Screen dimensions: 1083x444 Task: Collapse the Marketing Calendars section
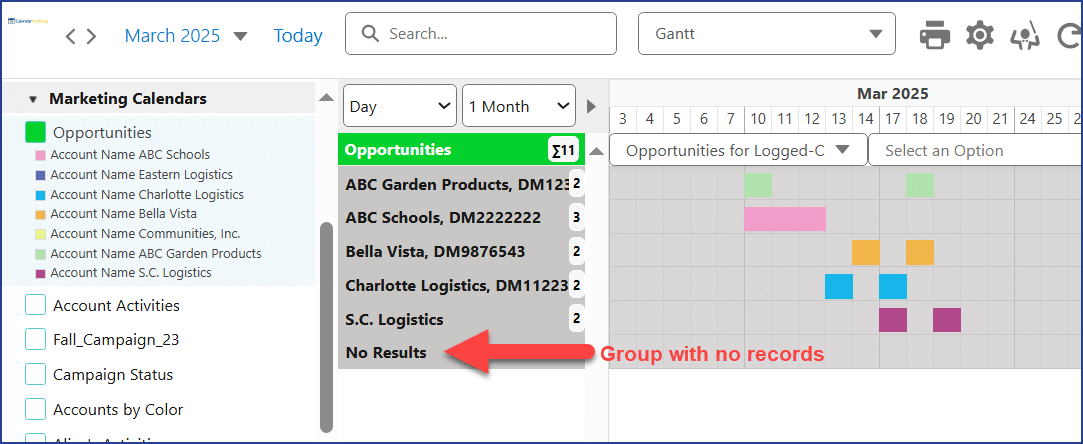[33, 99]
